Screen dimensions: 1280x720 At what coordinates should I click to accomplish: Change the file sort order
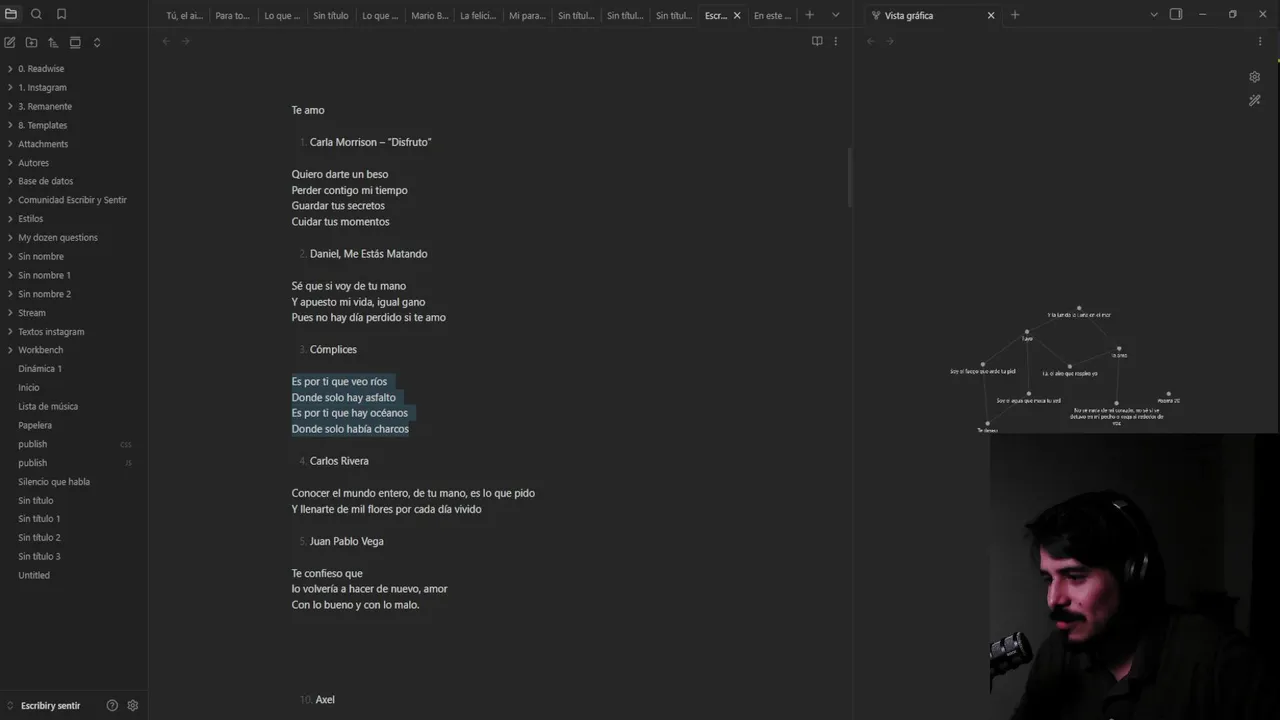coord(53,43)
